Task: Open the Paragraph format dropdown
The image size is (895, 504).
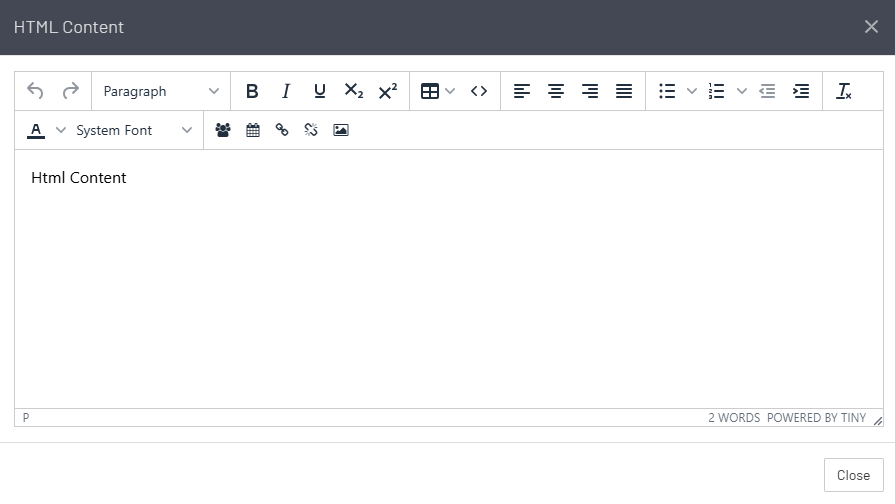Action: (x=161, y=91)
